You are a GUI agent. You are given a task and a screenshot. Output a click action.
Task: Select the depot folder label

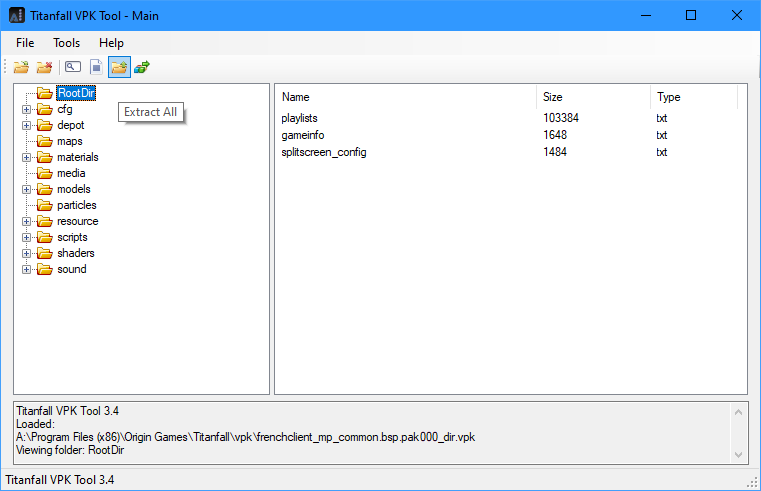(x=70, y=125)
